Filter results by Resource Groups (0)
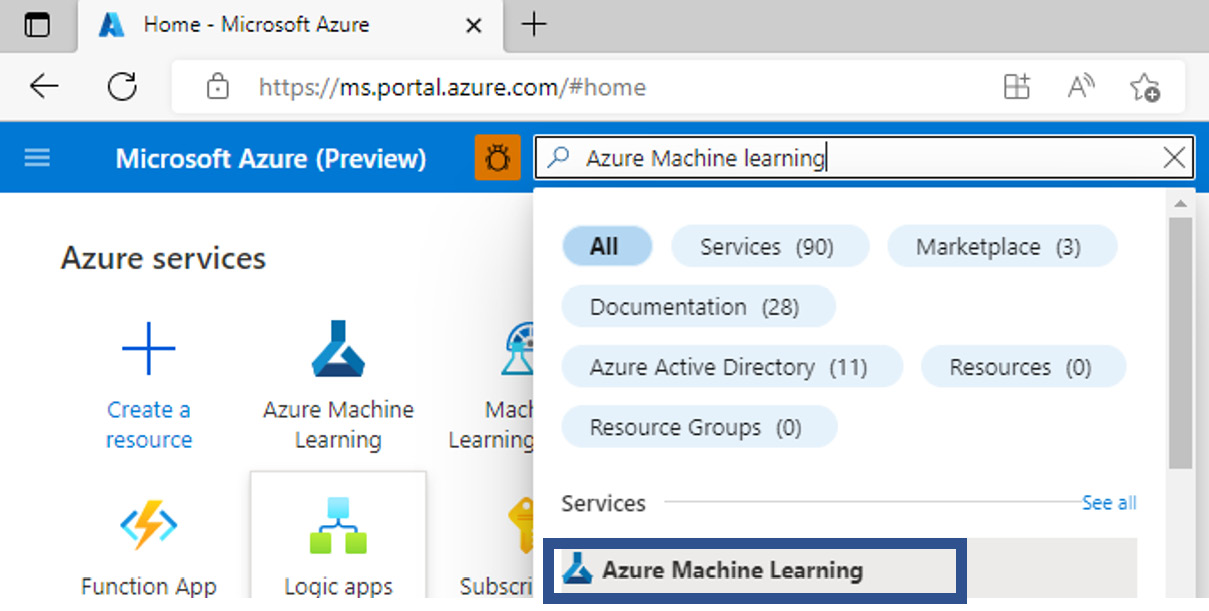The image size is (1209, 611). pos(699,428)
